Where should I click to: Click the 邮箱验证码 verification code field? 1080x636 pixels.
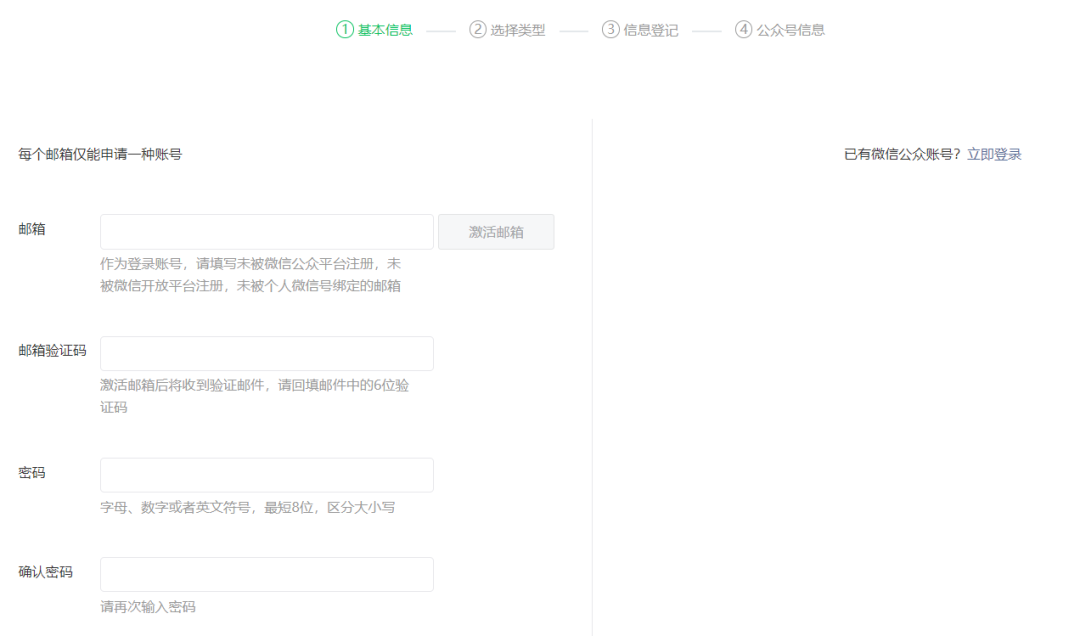267,354
